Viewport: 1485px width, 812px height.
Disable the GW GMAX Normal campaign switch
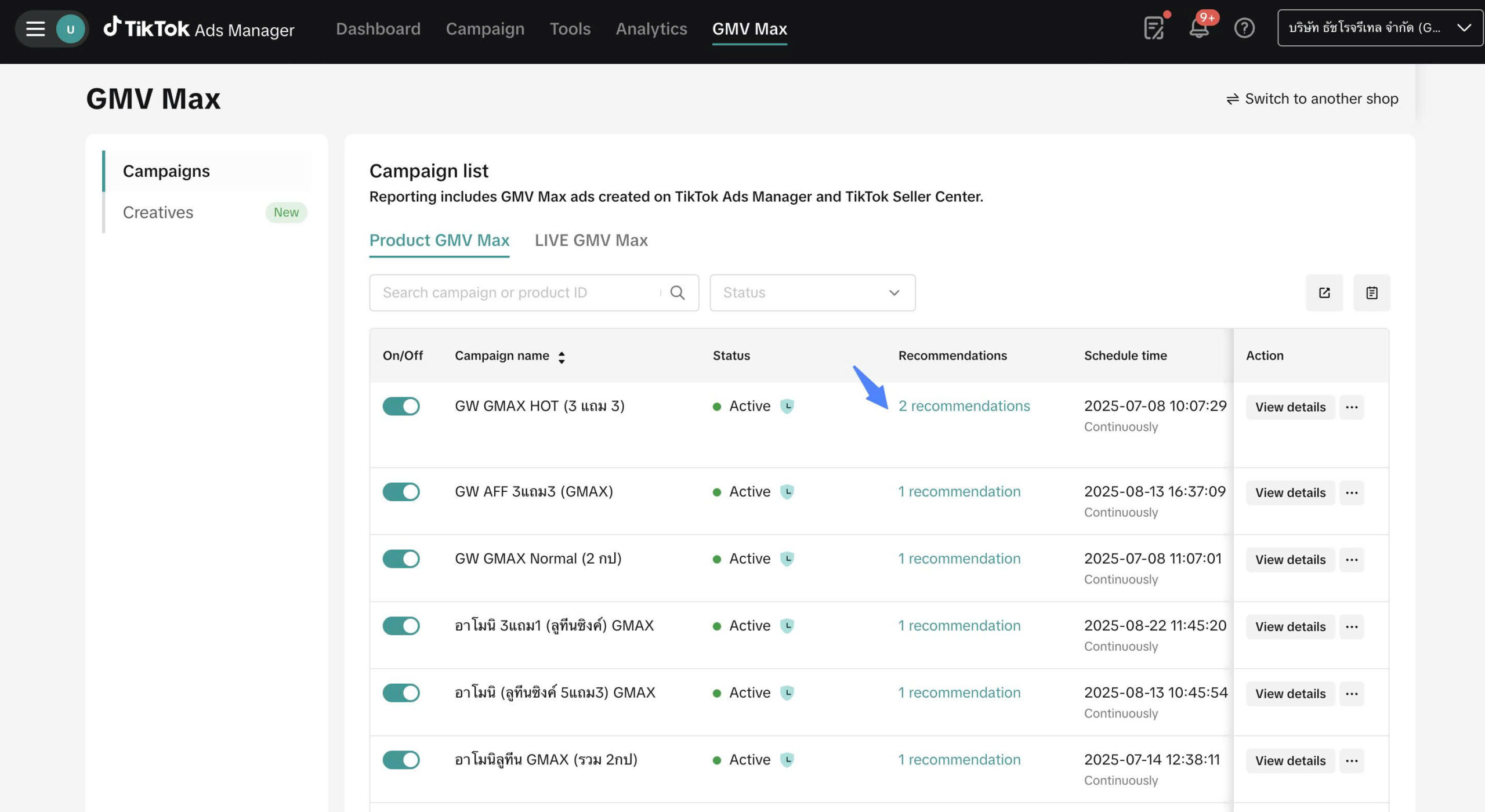(x=401, y=559)
